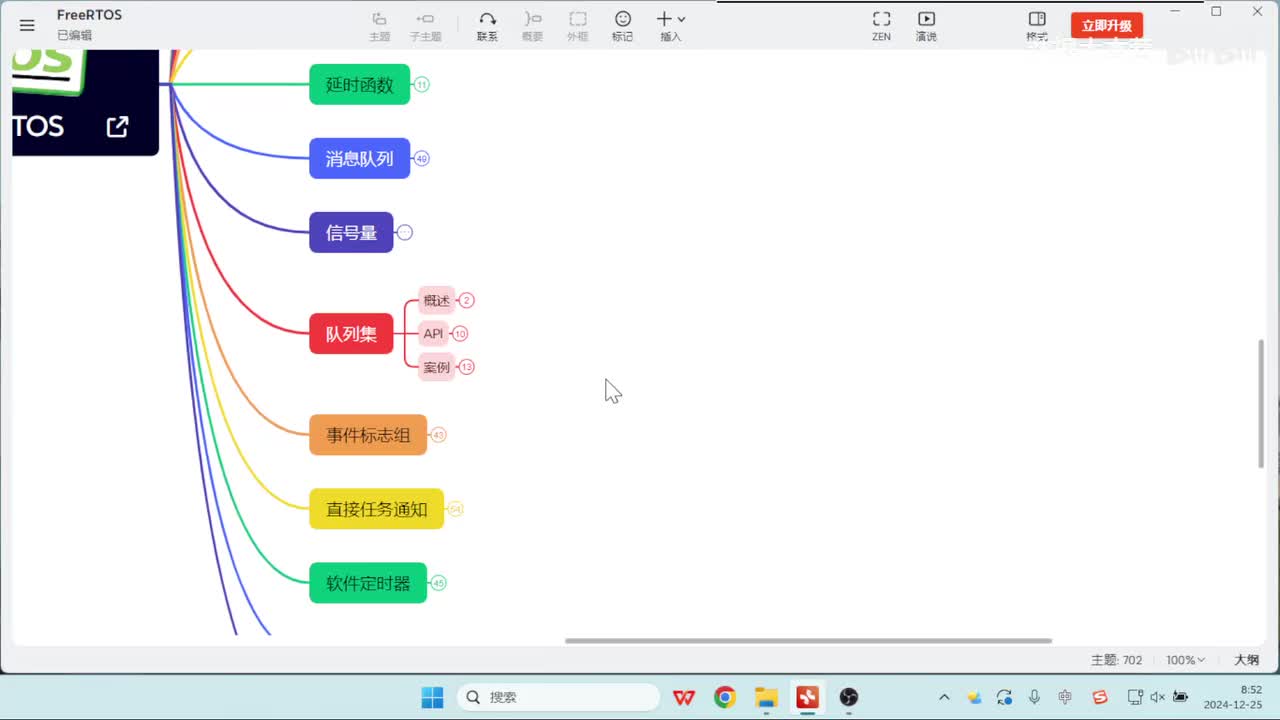This screenshot has width=1280, height=720.
Task: Expand the 直接任务通知 branch count badge
Action: (456, 509)
